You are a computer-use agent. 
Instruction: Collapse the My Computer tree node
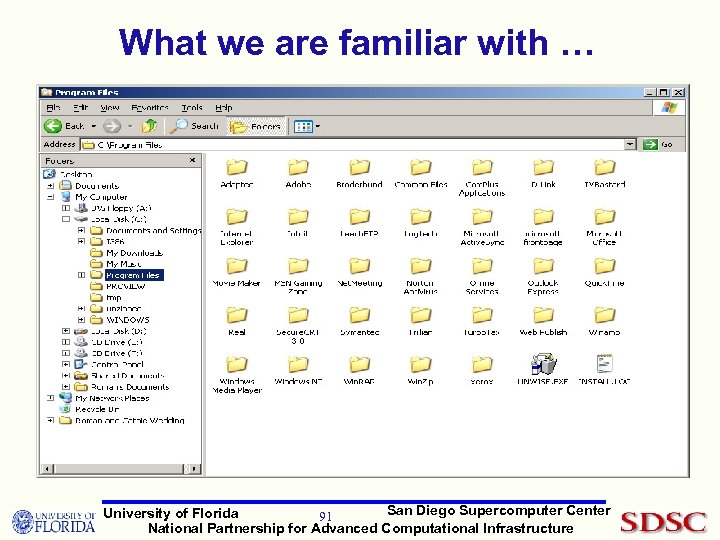[x=51, y=197]
